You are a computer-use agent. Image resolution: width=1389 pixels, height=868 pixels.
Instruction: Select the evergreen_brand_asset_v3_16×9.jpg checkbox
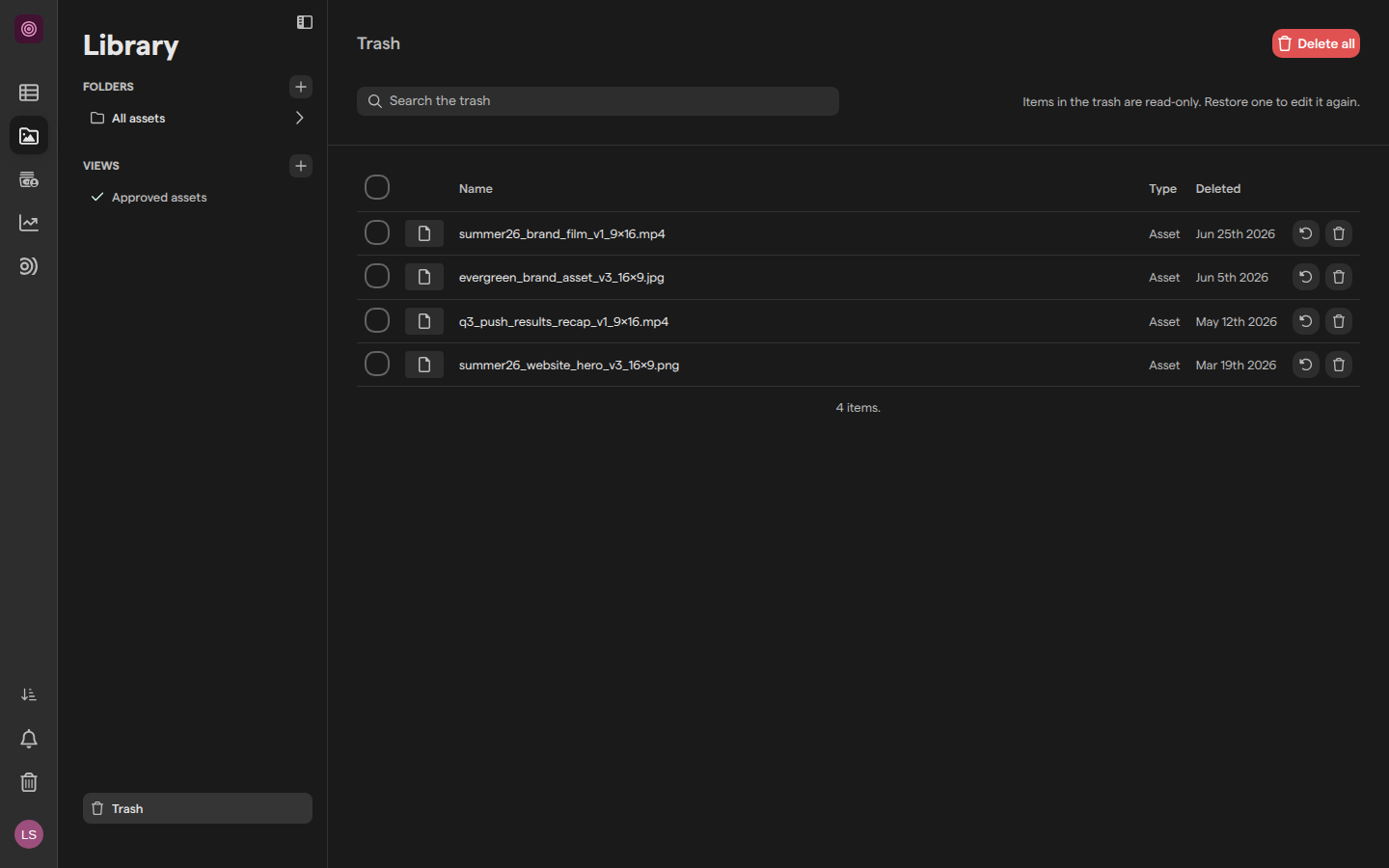point(377,276)
